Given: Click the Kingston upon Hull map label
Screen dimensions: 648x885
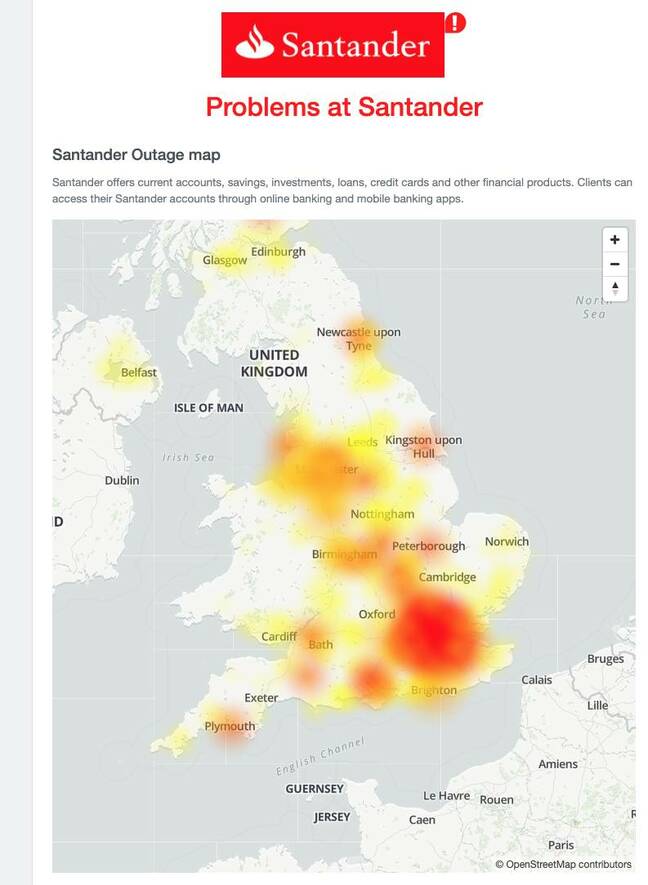Looking at the screenshot, I should tap(423, 446).
